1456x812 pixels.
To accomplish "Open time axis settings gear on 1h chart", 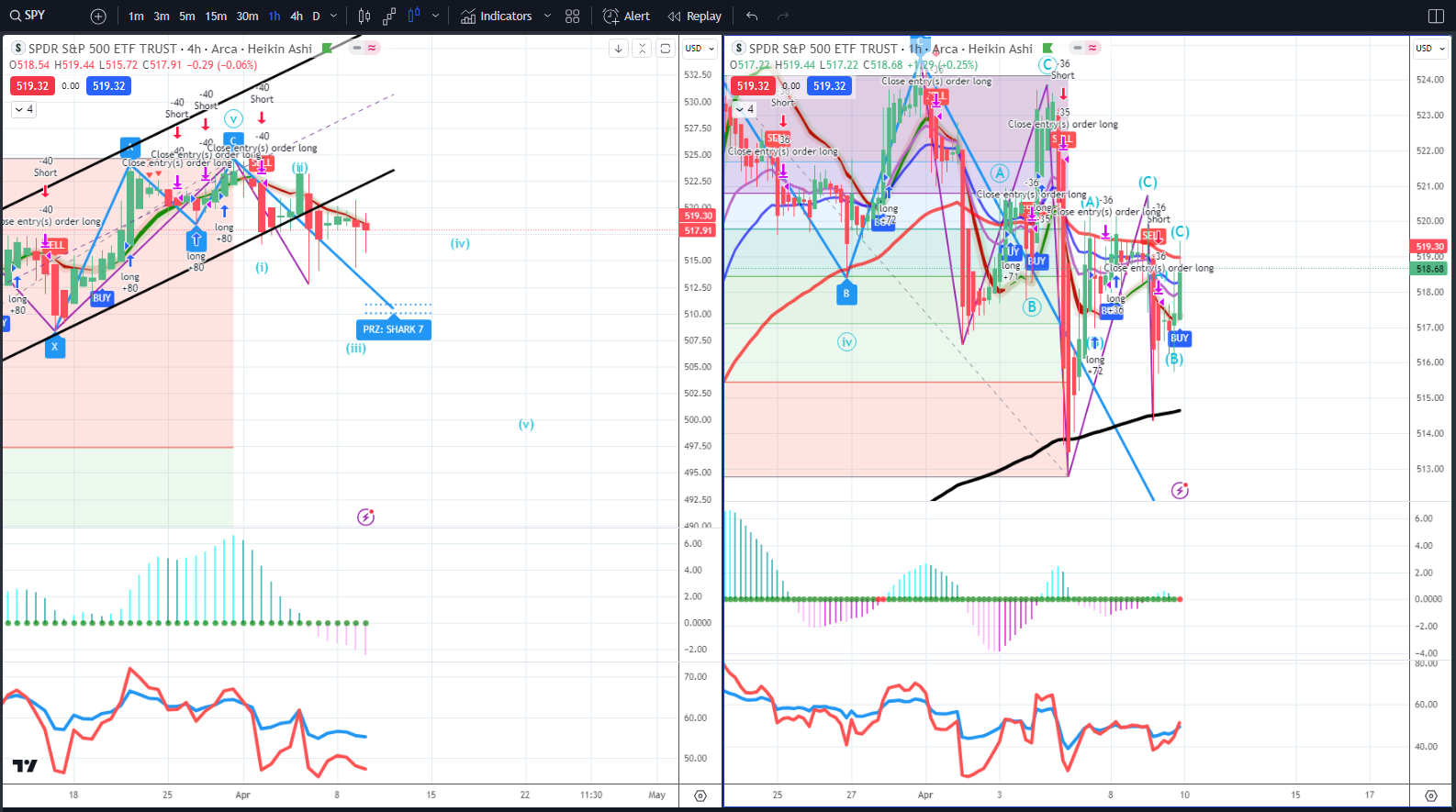I will pyautogui.click(x=1430, y=795).
